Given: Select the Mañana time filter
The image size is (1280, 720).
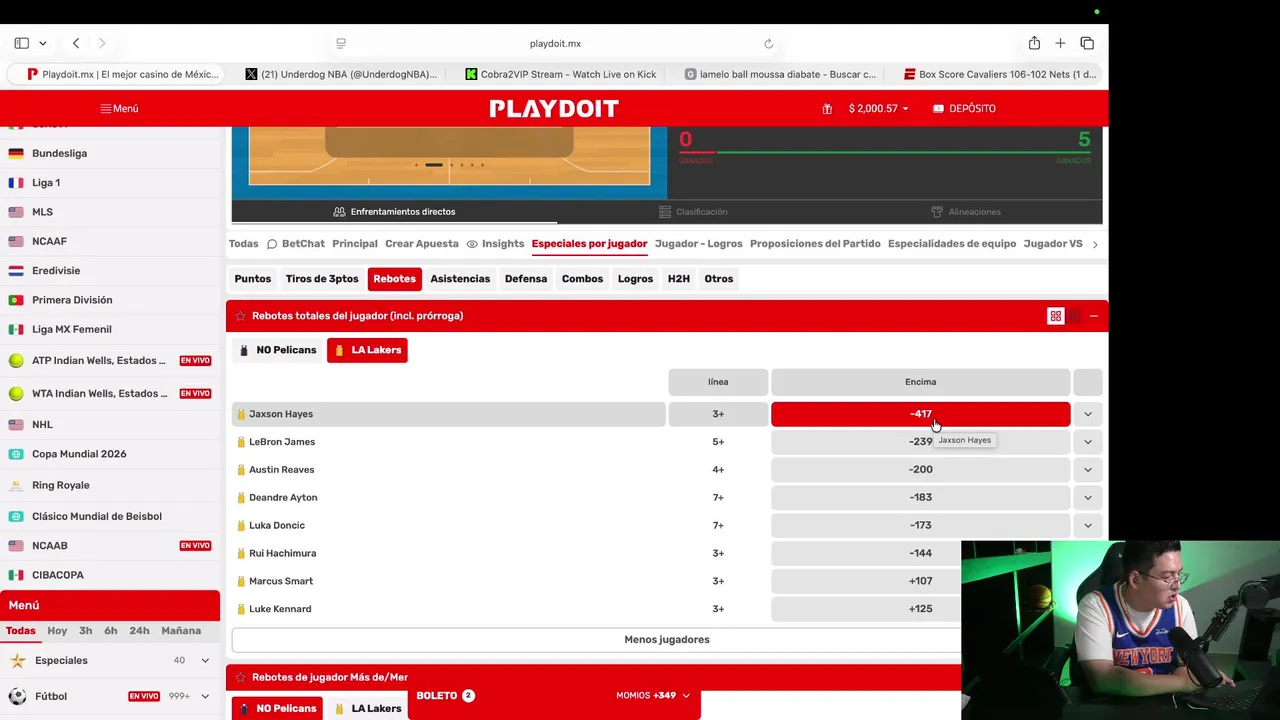Looking at the screenshot, I should (181, 631).
